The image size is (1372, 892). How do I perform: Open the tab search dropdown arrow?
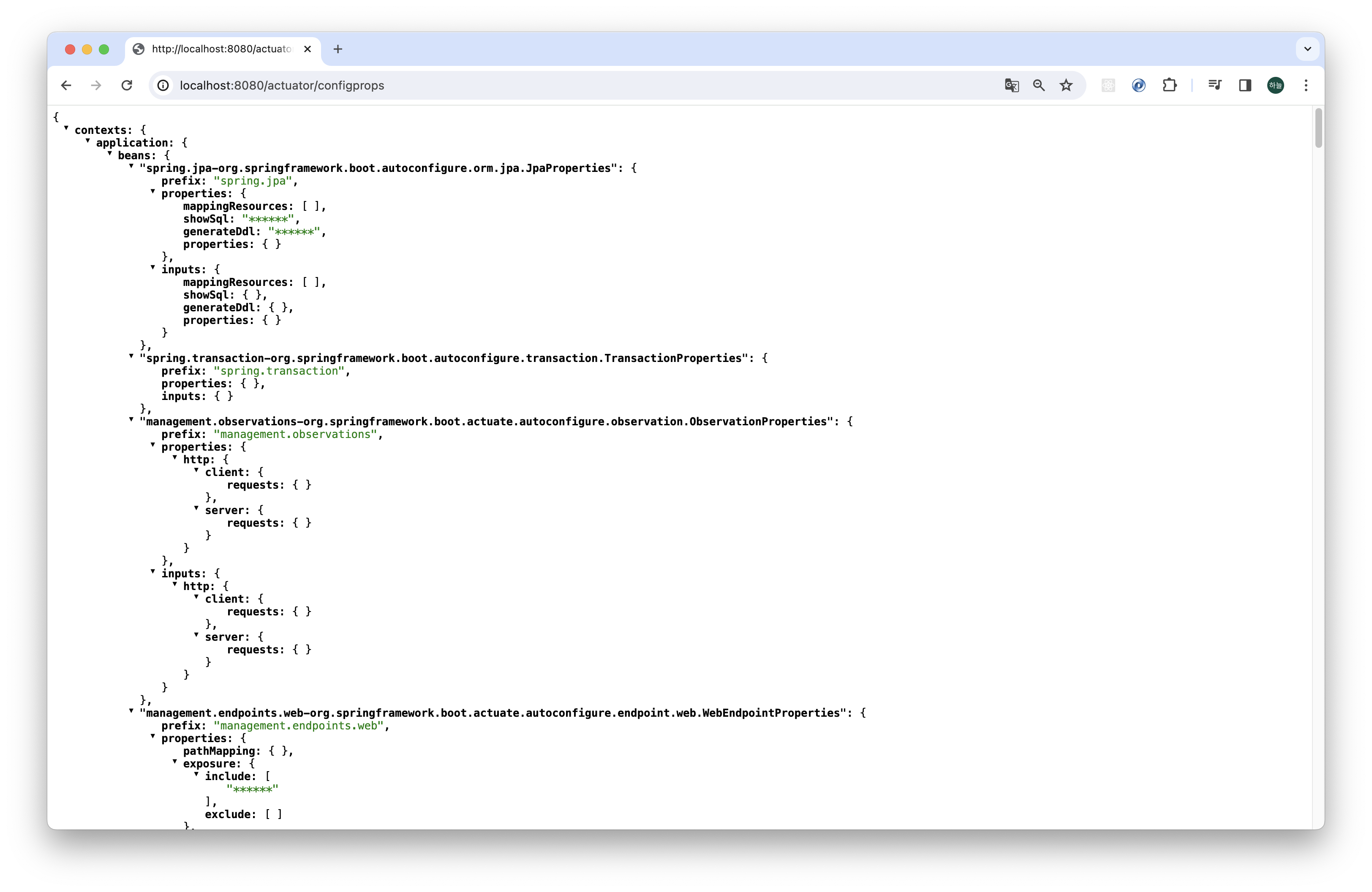(x=1307, y=49)
